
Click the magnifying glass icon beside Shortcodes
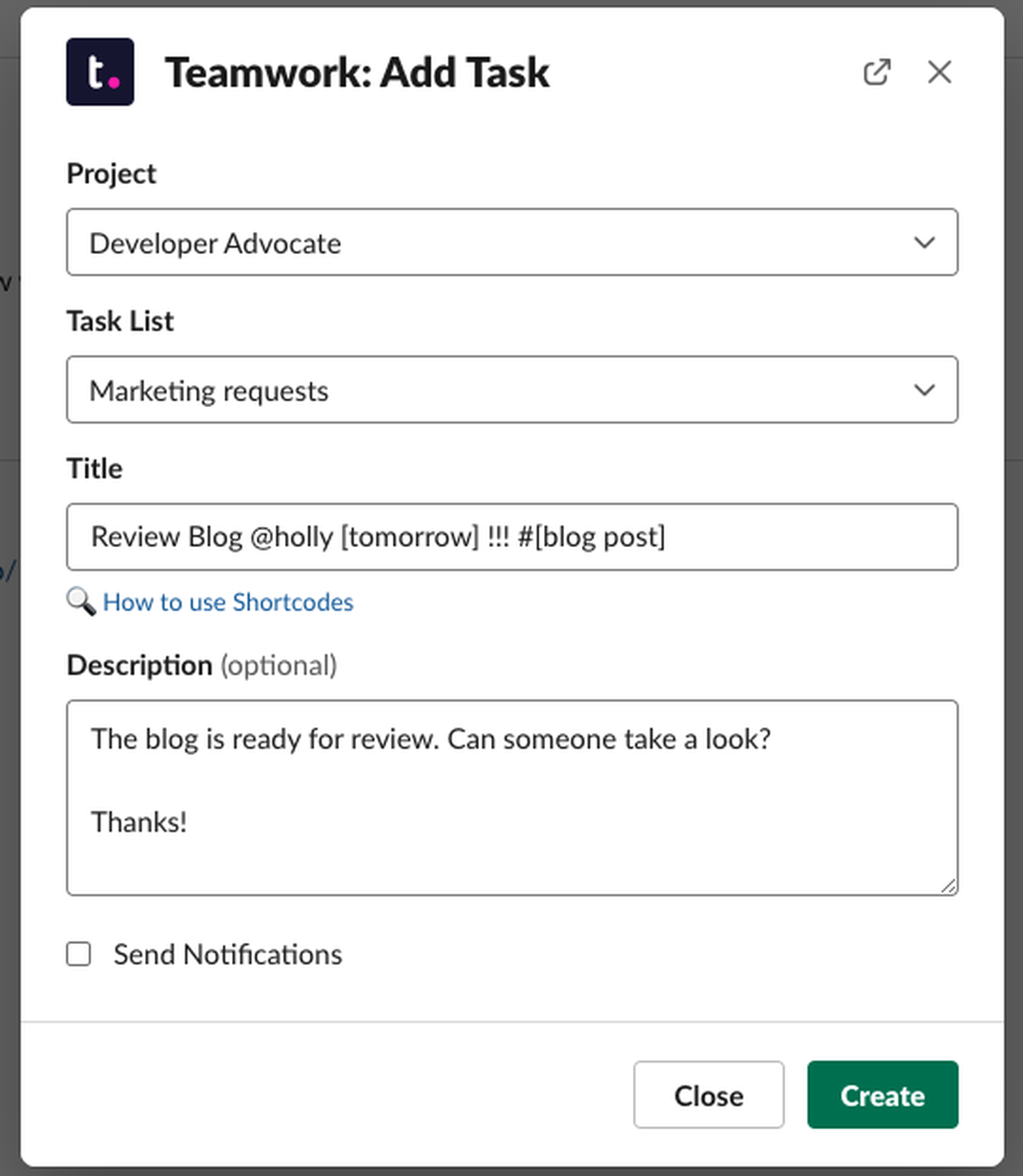pos(81,602)
